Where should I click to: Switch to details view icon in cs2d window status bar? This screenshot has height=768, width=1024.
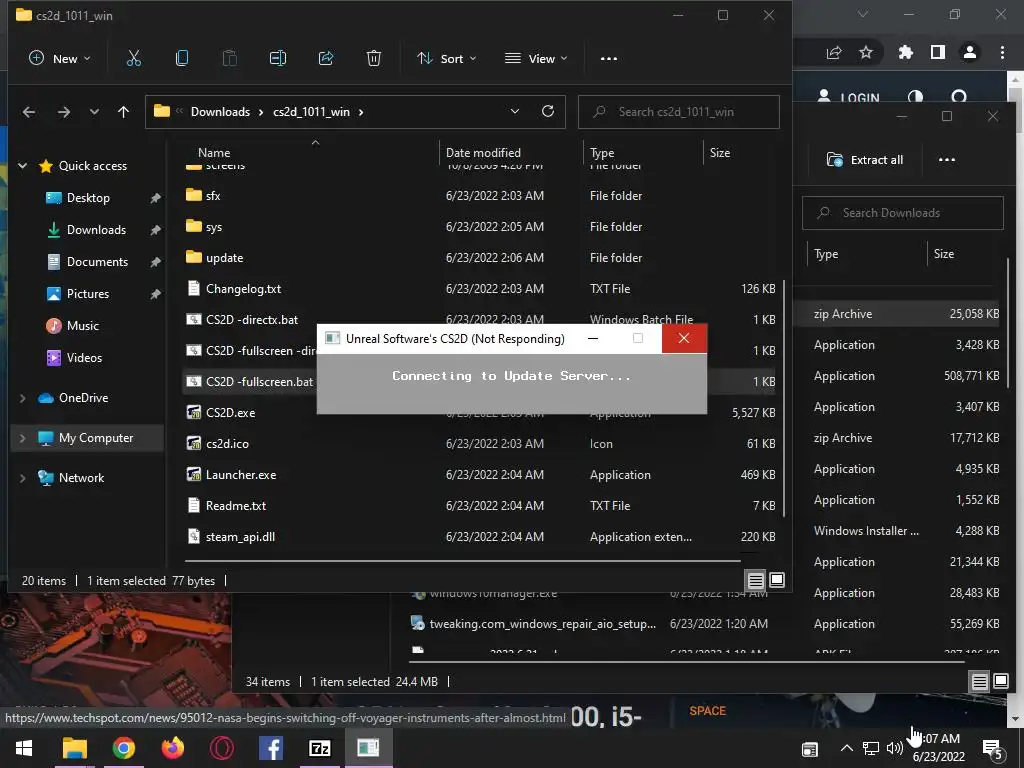point(756,580)
